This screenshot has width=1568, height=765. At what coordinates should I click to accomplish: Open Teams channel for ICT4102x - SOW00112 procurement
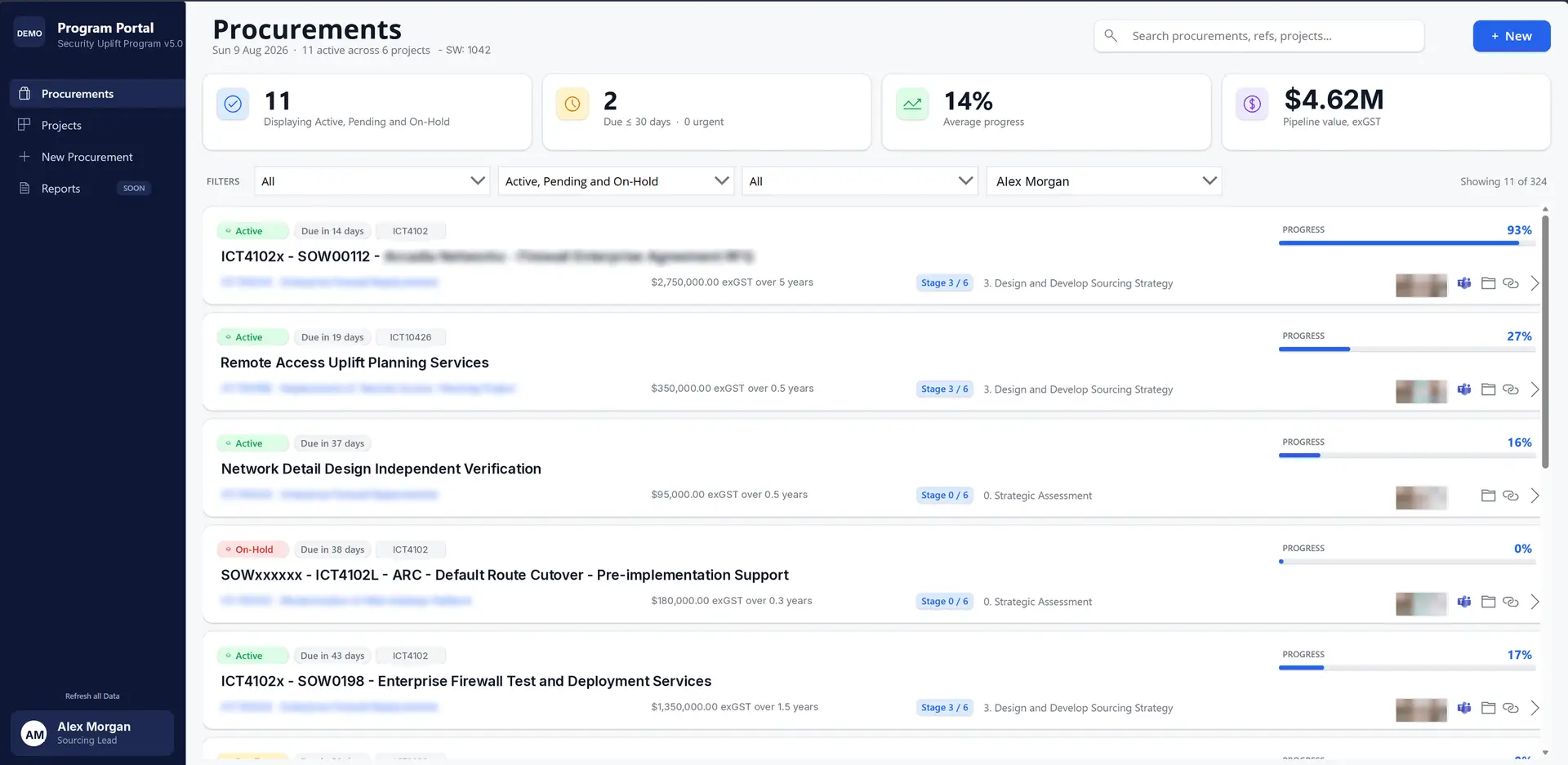(1464, 283)
